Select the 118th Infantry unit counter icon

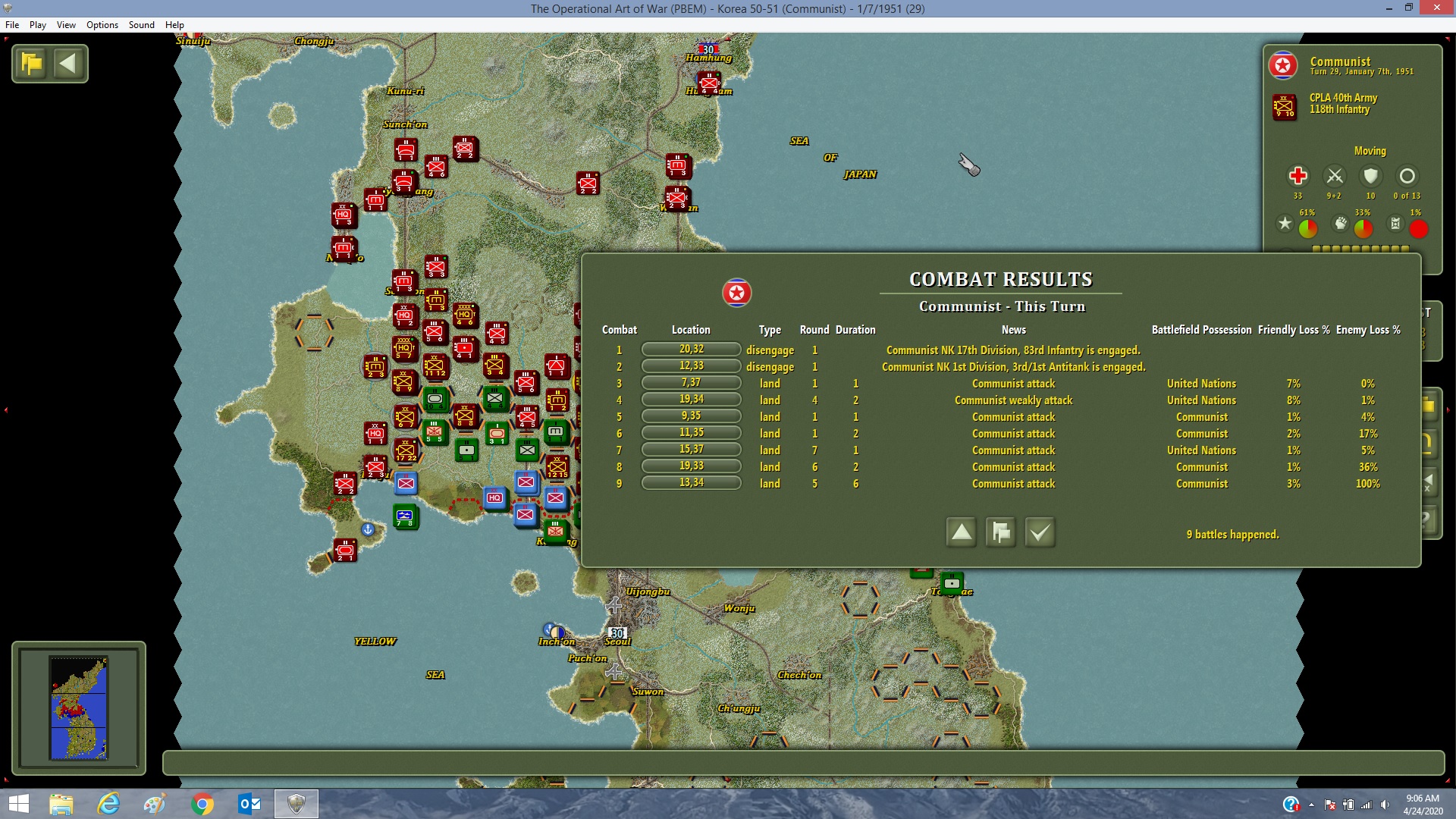[1284, 108]
